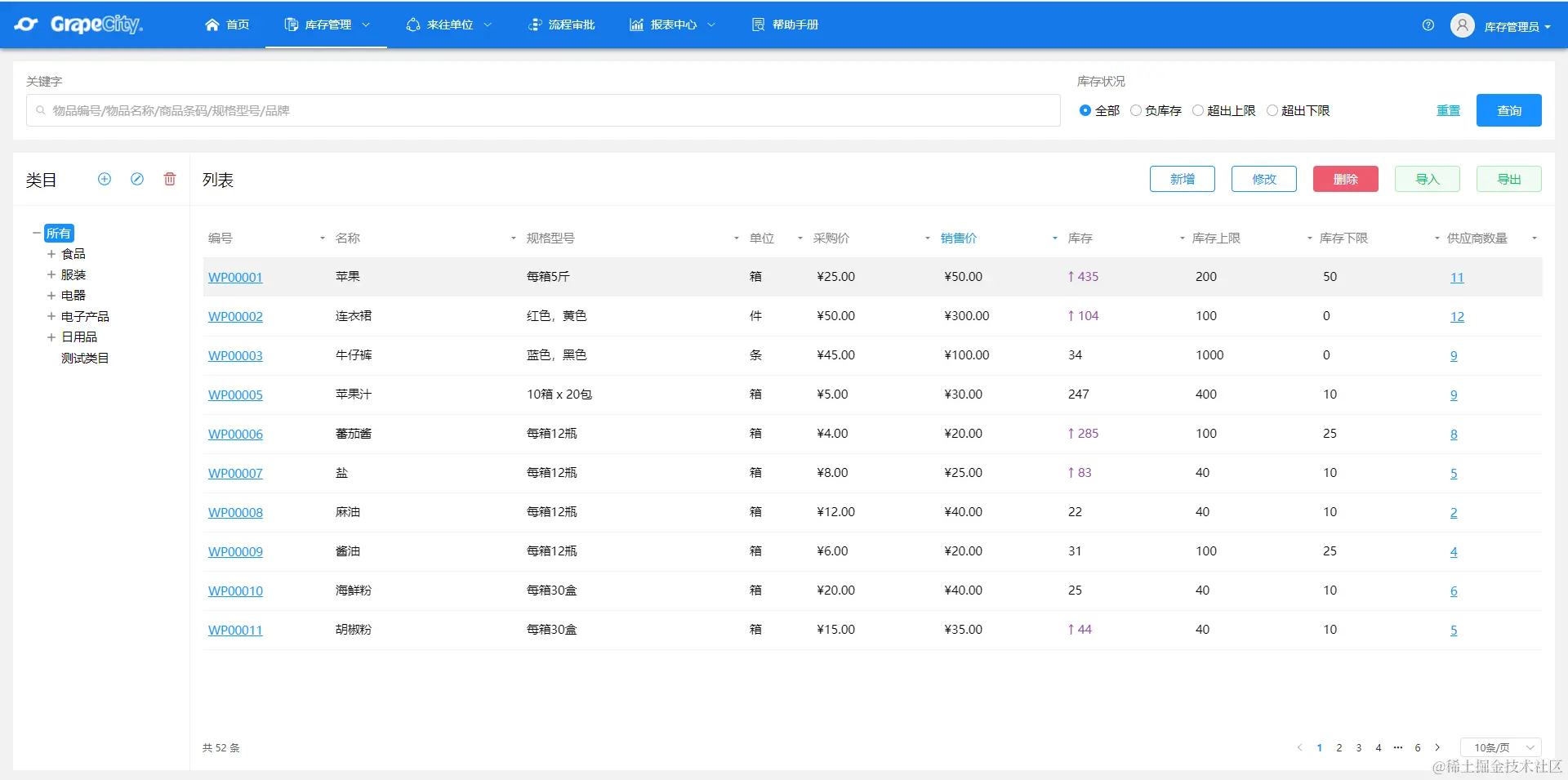Click the 新增 button
Screen dimensions: 1568x780
[1183, 179]
